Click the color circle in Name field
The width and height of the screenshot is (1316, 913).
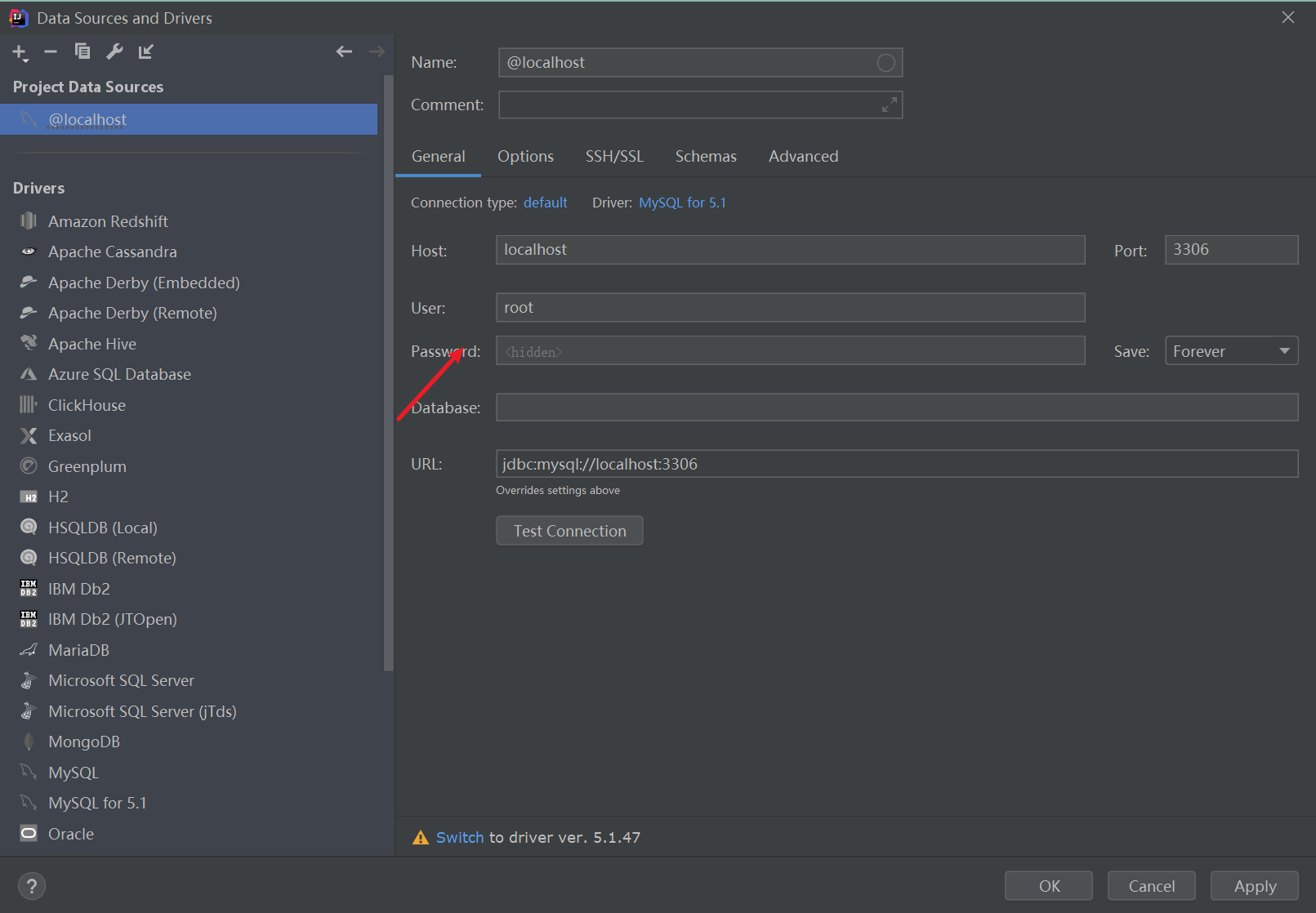pos(886,63)
